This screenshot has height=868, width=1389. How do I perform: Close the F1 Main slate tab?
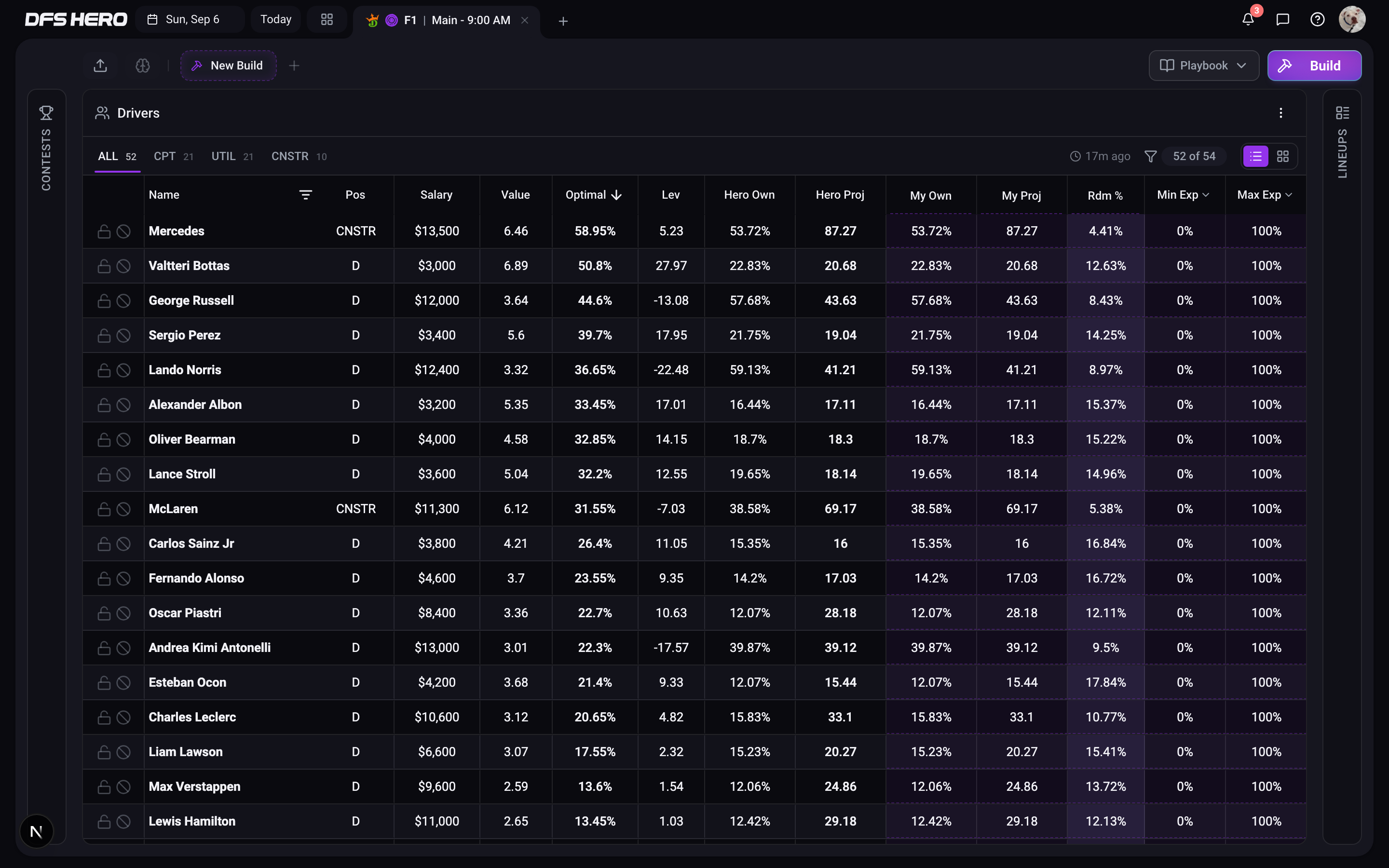coord(524,20)
